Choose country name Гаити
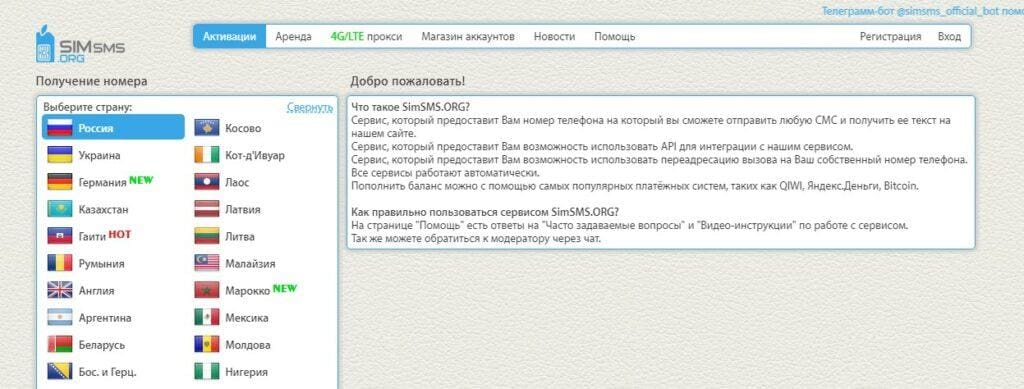The image size is (1024, 389). (x=92, y=237)
